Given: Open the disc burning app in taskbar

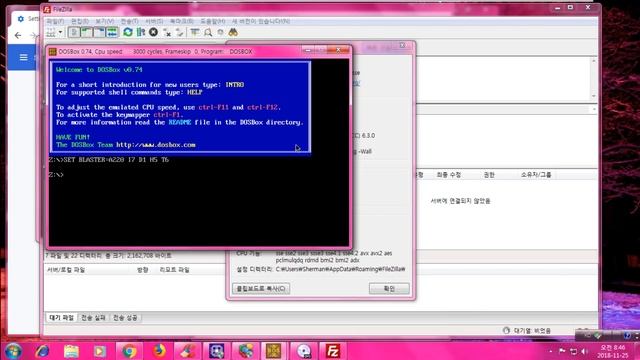Looking at the screenshot, I should (304, 351).
